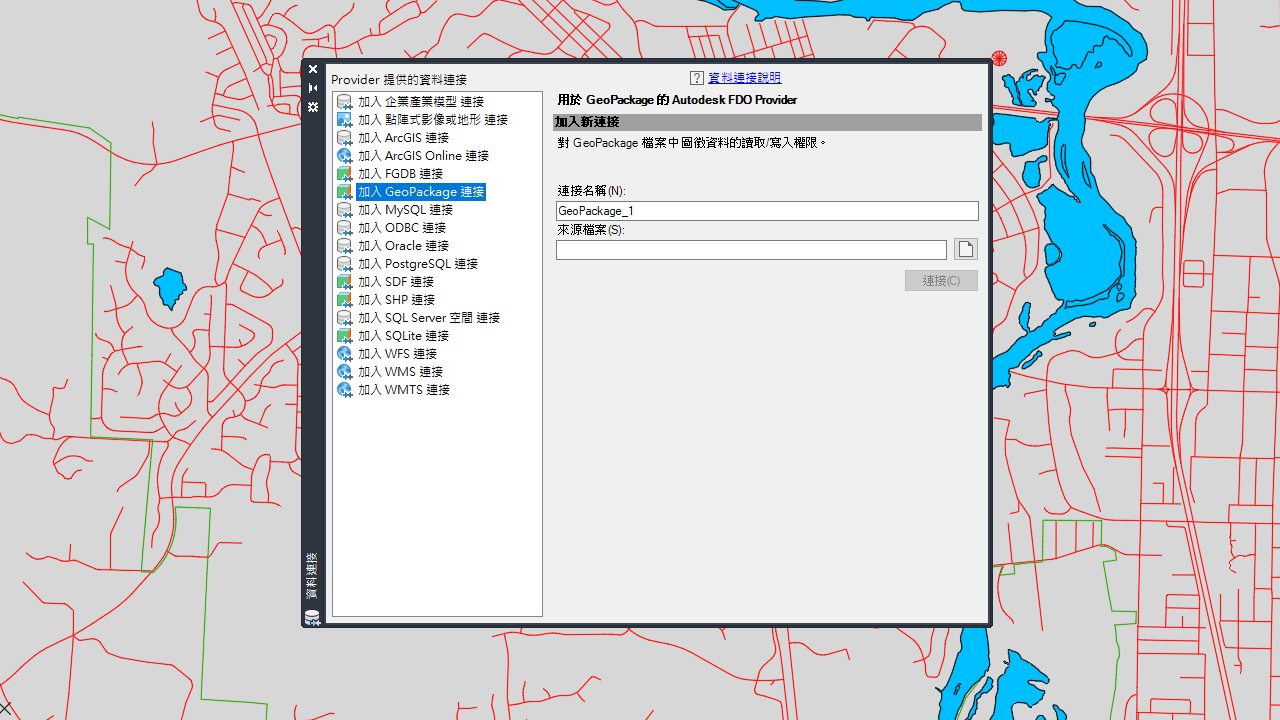Image resolution: width=1280 pixels, height=720 pixels.
Task: Click the help question mark icon
Action: [x=697, y=78]
